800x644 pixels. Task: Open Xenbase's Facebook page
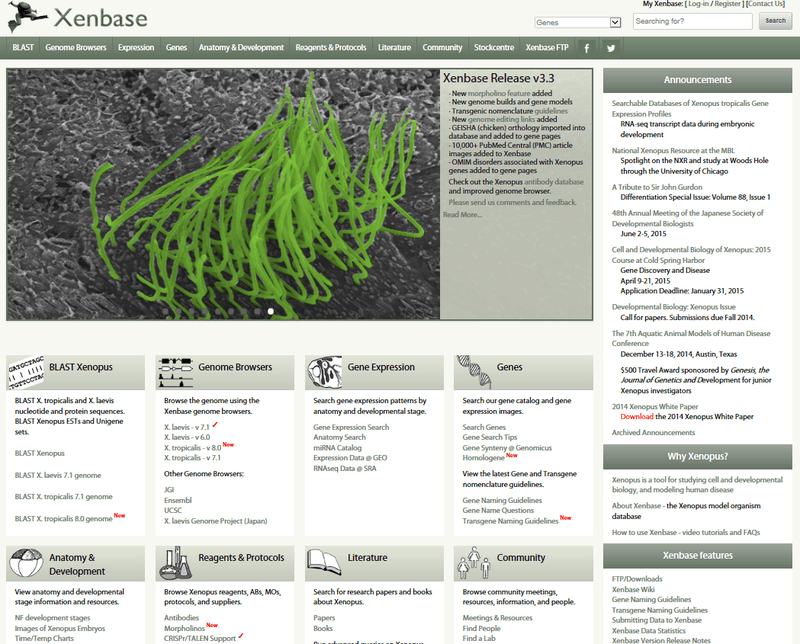point(587,47)
